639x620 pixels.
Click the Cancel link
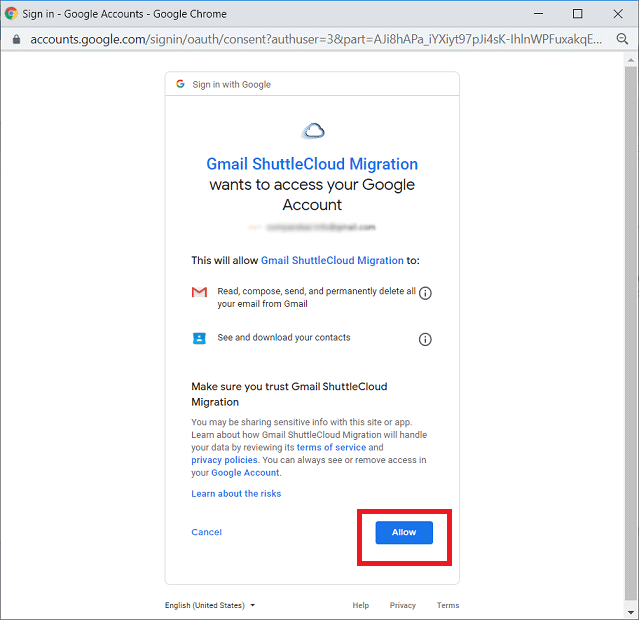pos(207,532)
